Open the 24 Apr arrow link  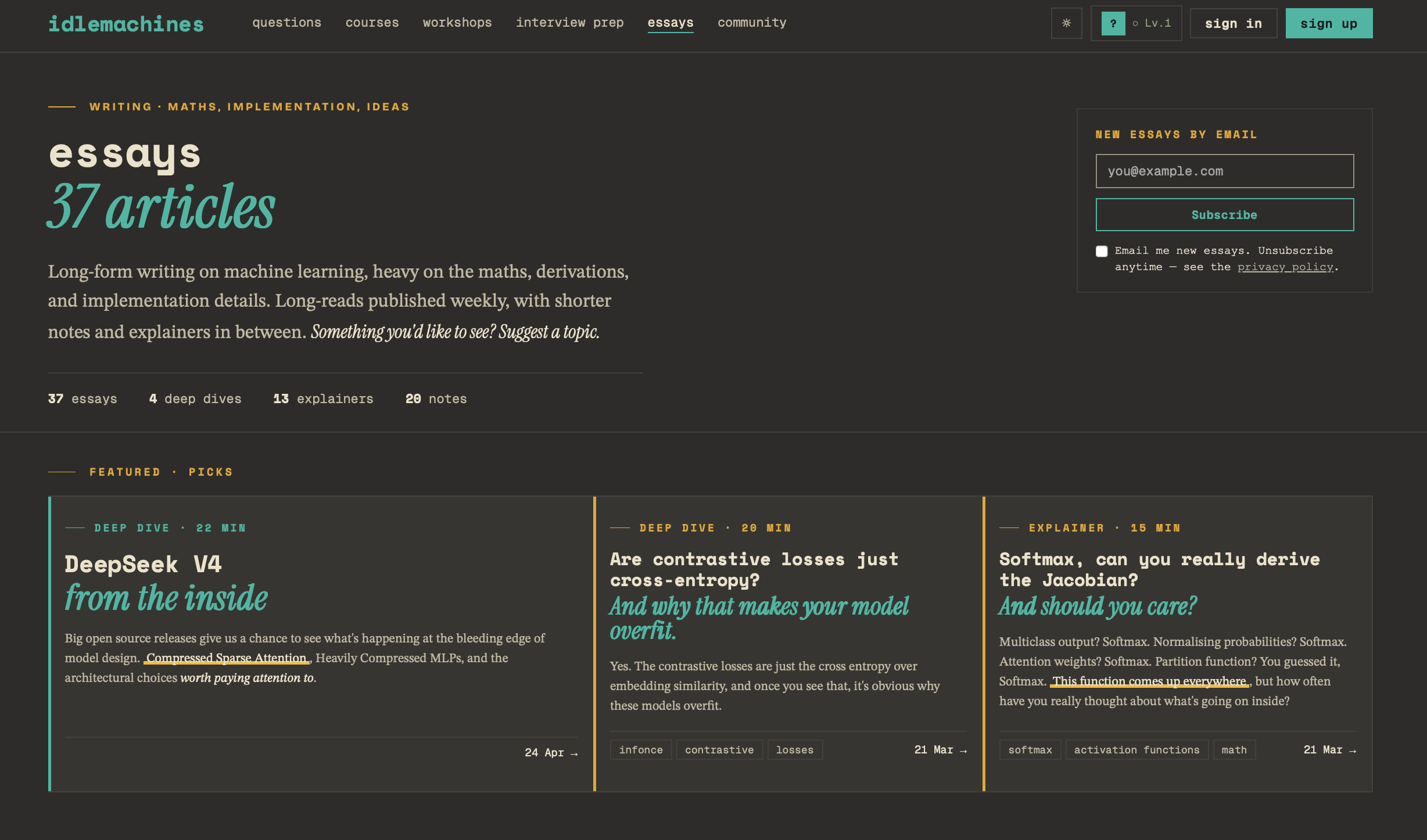coord(551,752)
